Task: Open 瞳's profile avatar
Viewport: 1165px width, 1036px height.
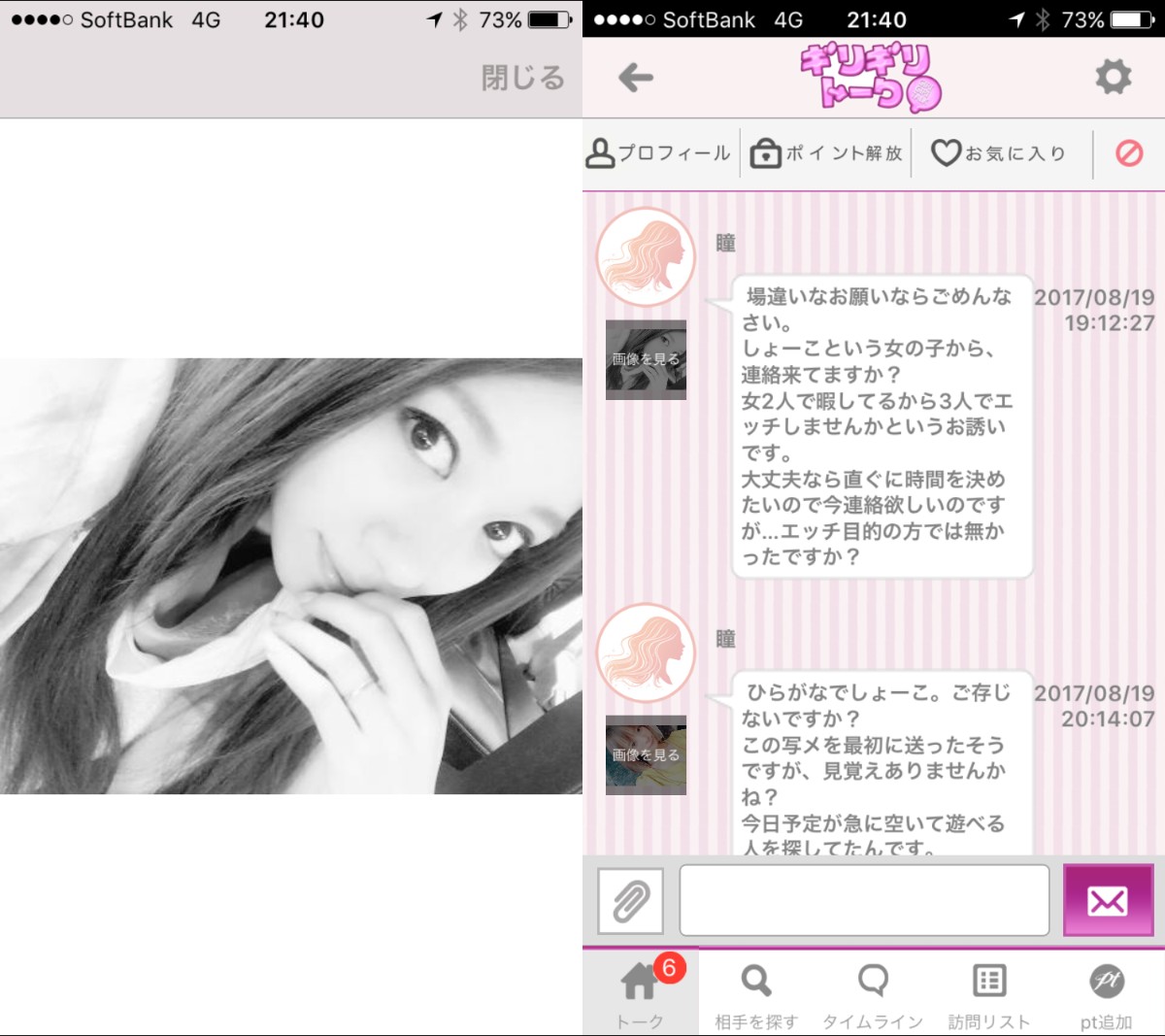Action: [x=646, y=255]
